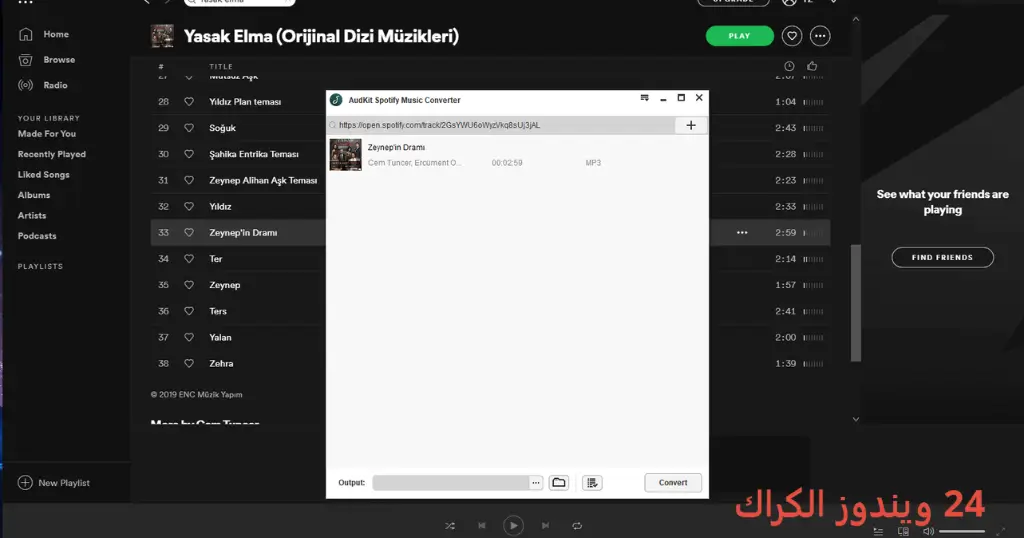
Task: Click duration clock column header icon
Action: pyautogui.click(x=789, y=66)
